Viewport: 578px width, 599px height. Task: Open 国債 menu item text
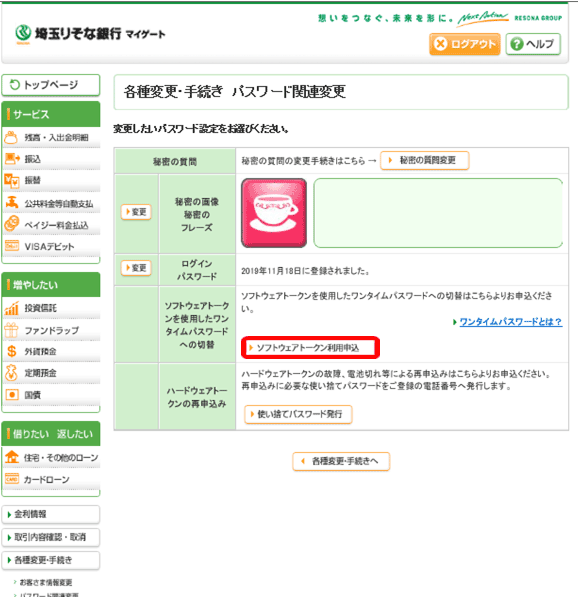click(x=32, y=395)
